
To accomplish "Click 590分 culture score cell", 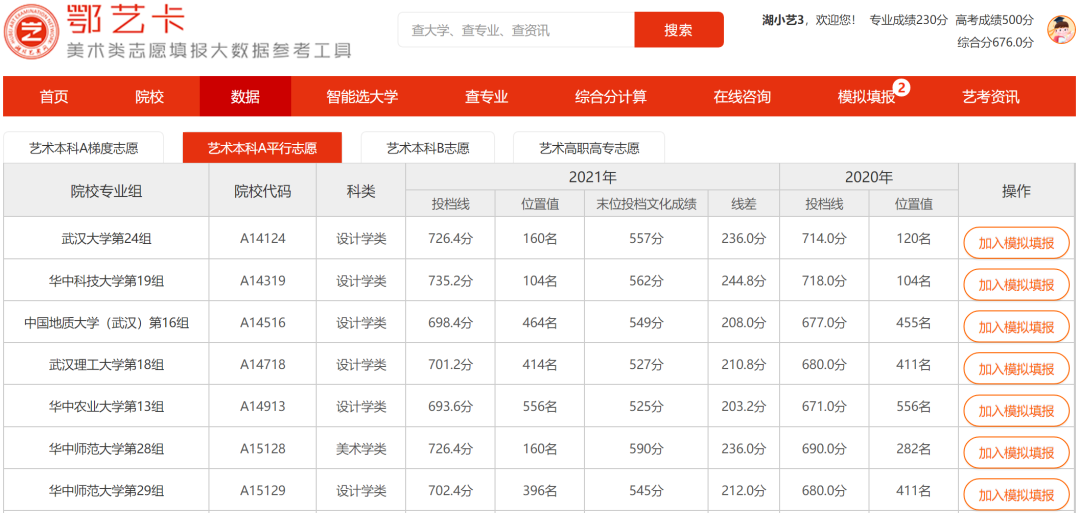I will pyautogui.click(x=646, y=449).
